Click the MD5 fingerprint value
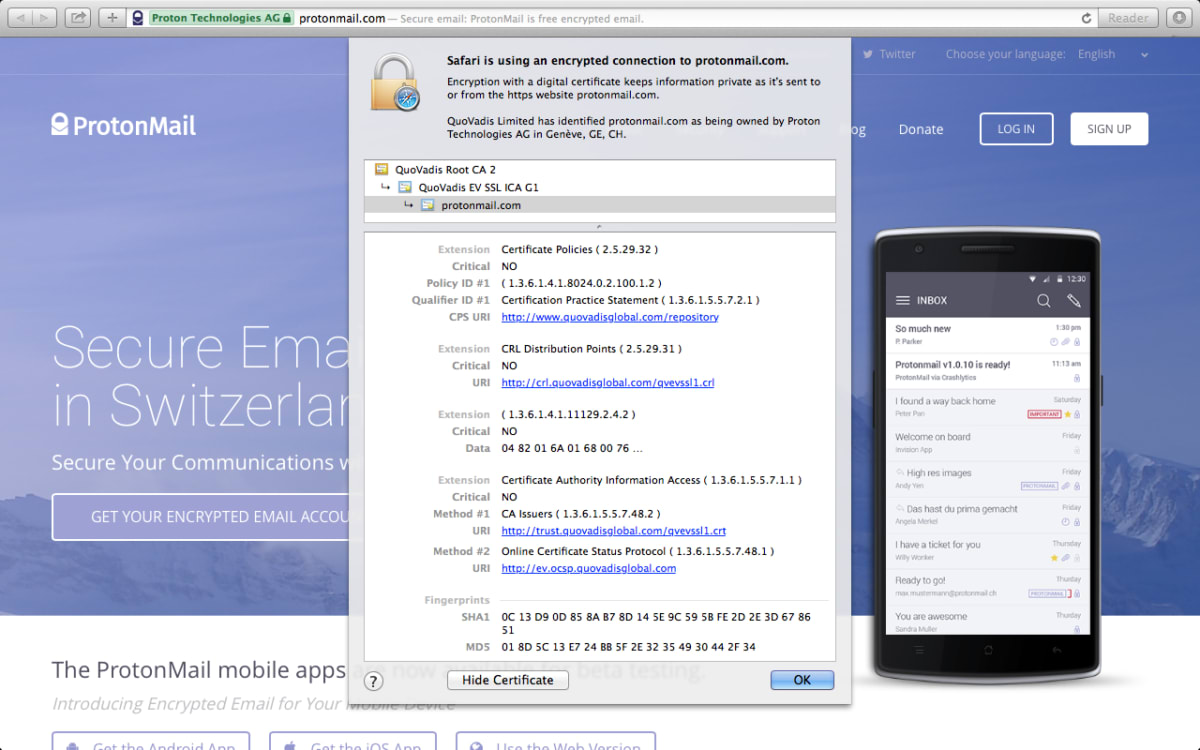1200x750 pixels. point(629,647)
